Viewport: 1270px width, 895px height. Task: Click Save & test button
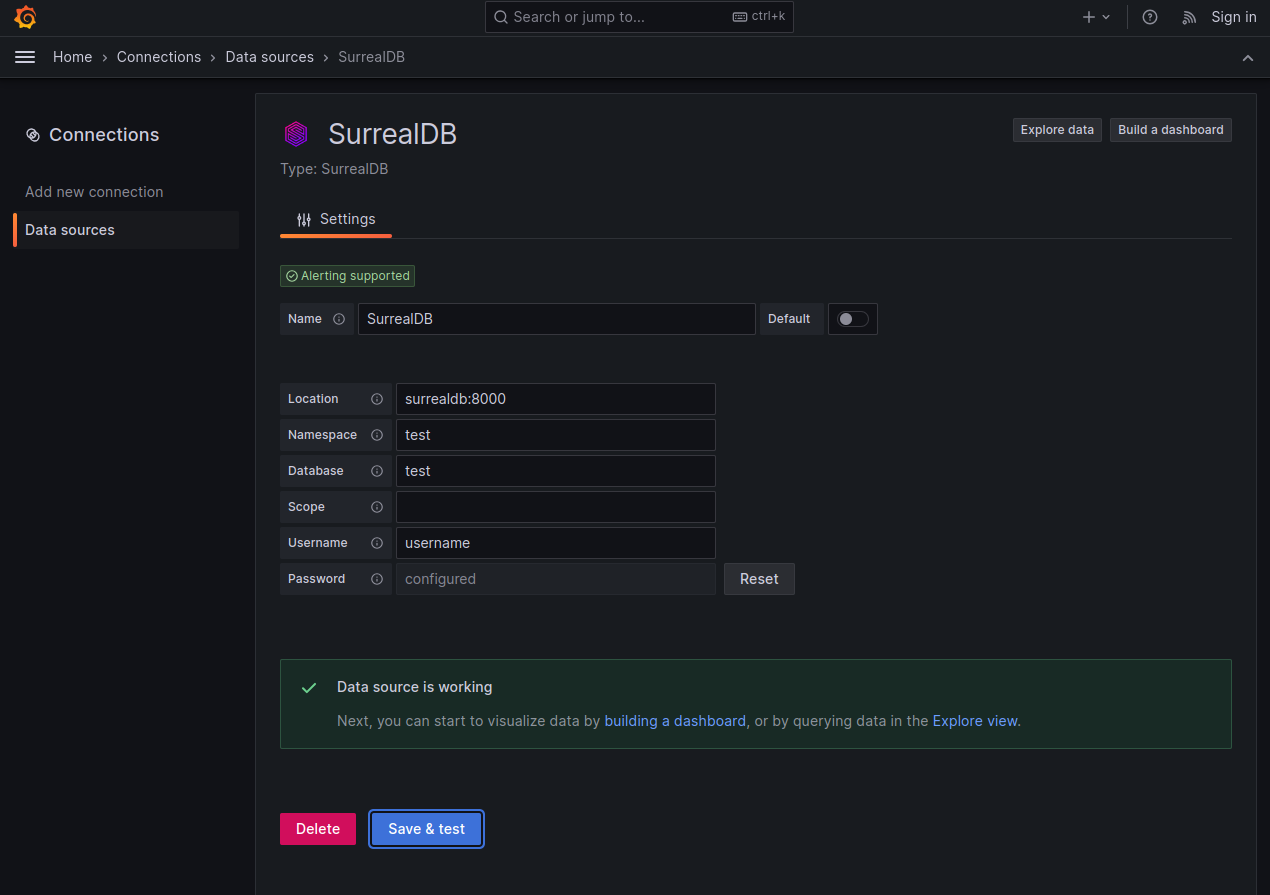(427, 829)
